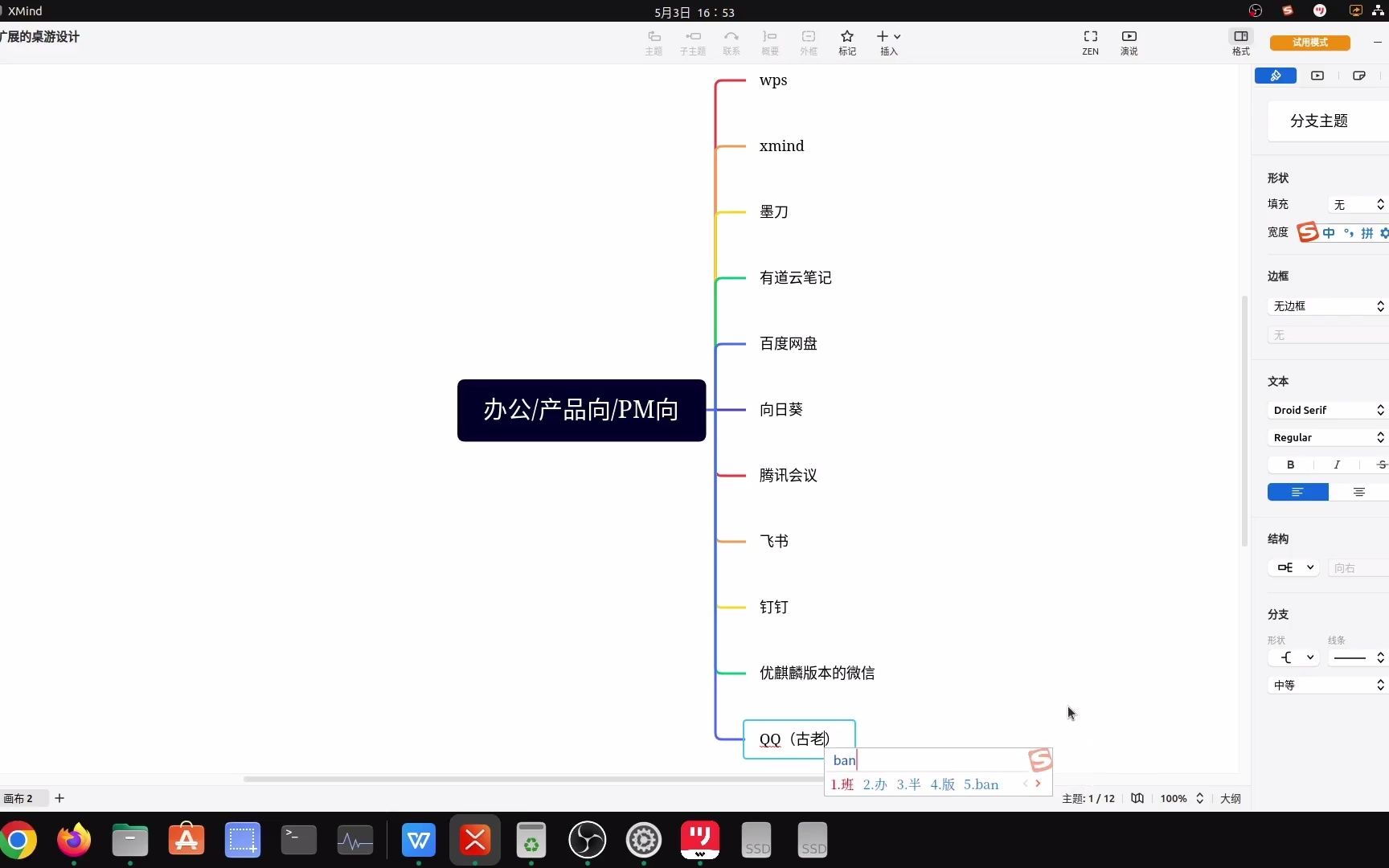Viewport: 1389px width, 868px height.
Task: Toggle bold text formatting
Action: click(x=1290, y=465)
